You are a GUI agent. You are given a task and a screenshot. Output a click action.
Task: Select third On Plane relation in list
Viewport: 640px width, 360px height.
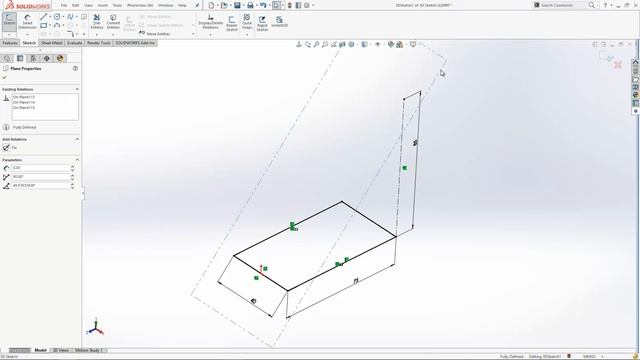click(24, 108)
